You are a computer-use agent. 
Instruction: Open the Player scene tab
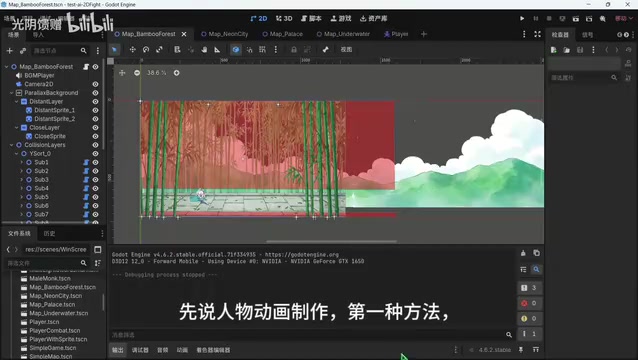(x=396, y=34)
